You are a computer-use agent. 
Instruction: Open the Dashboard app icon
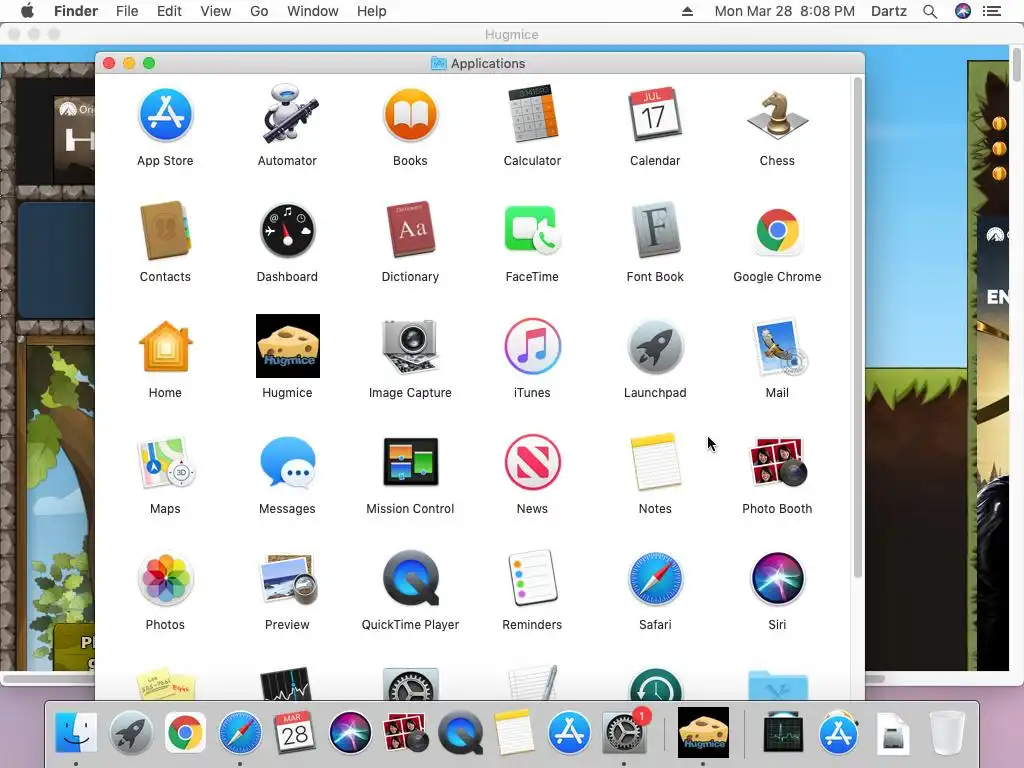tap(287, 231)
